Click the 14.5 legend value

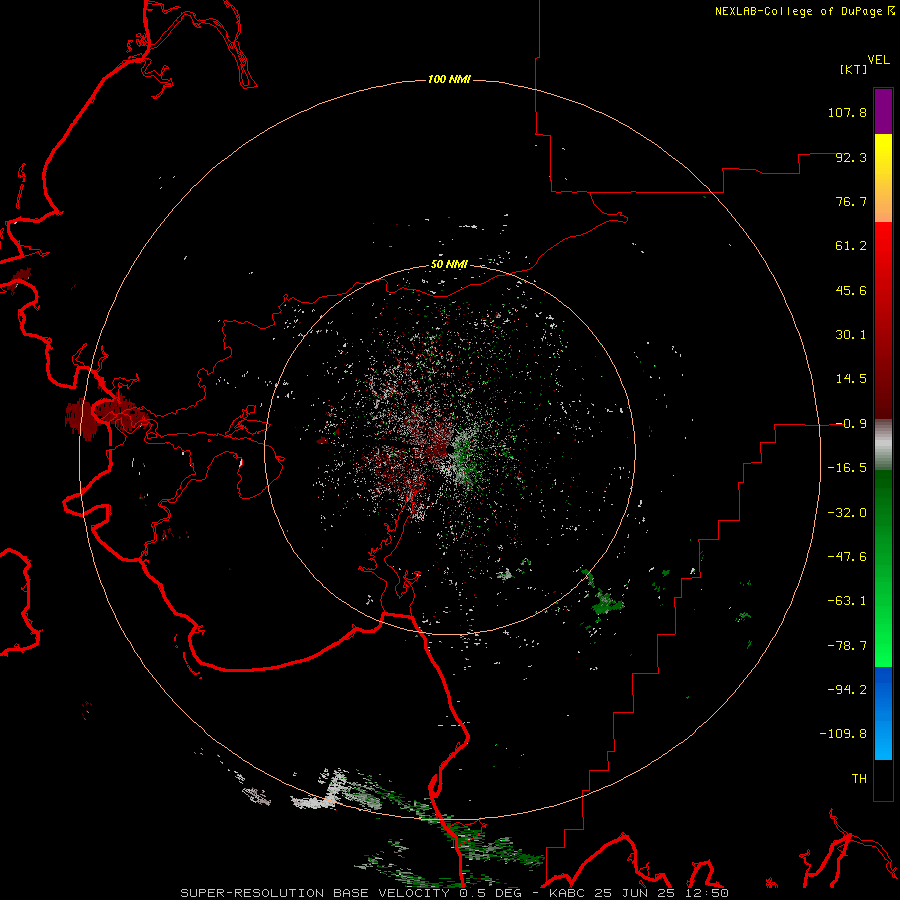click(851, 379)
